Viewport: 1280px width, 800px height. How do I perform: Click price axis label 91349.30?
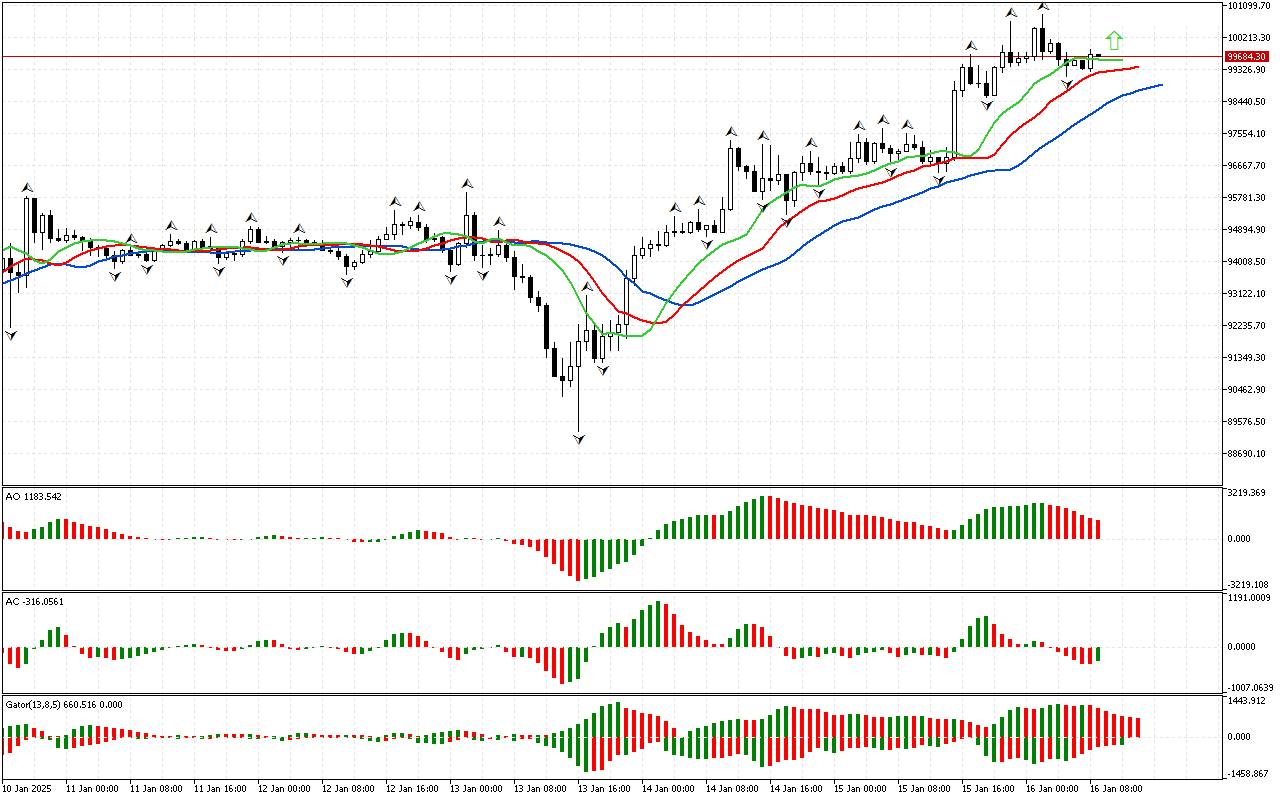(1246, 358)
